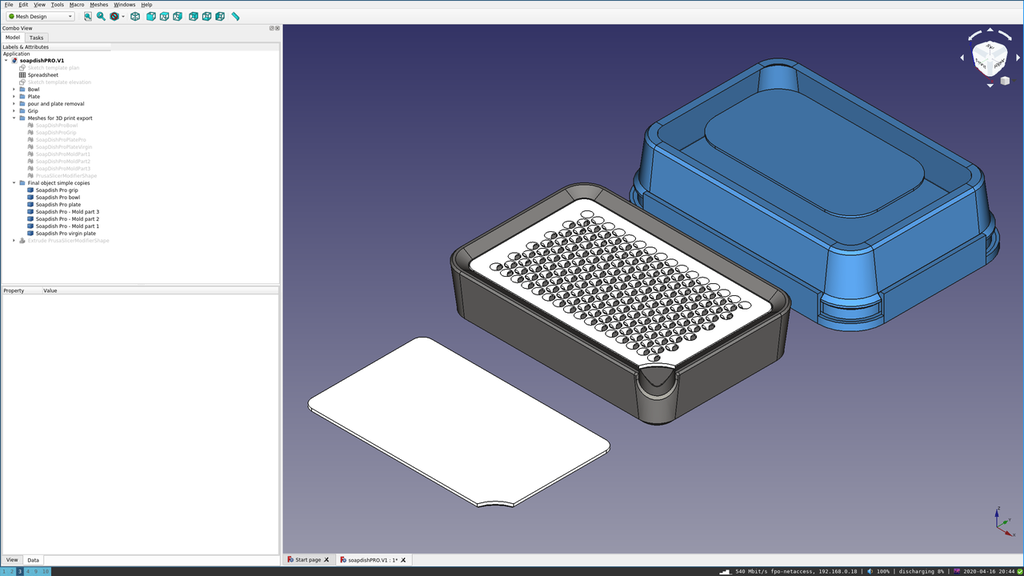Open the Meshes menu
Screen dimensions: 1024x576
click(x=99, y=5)
